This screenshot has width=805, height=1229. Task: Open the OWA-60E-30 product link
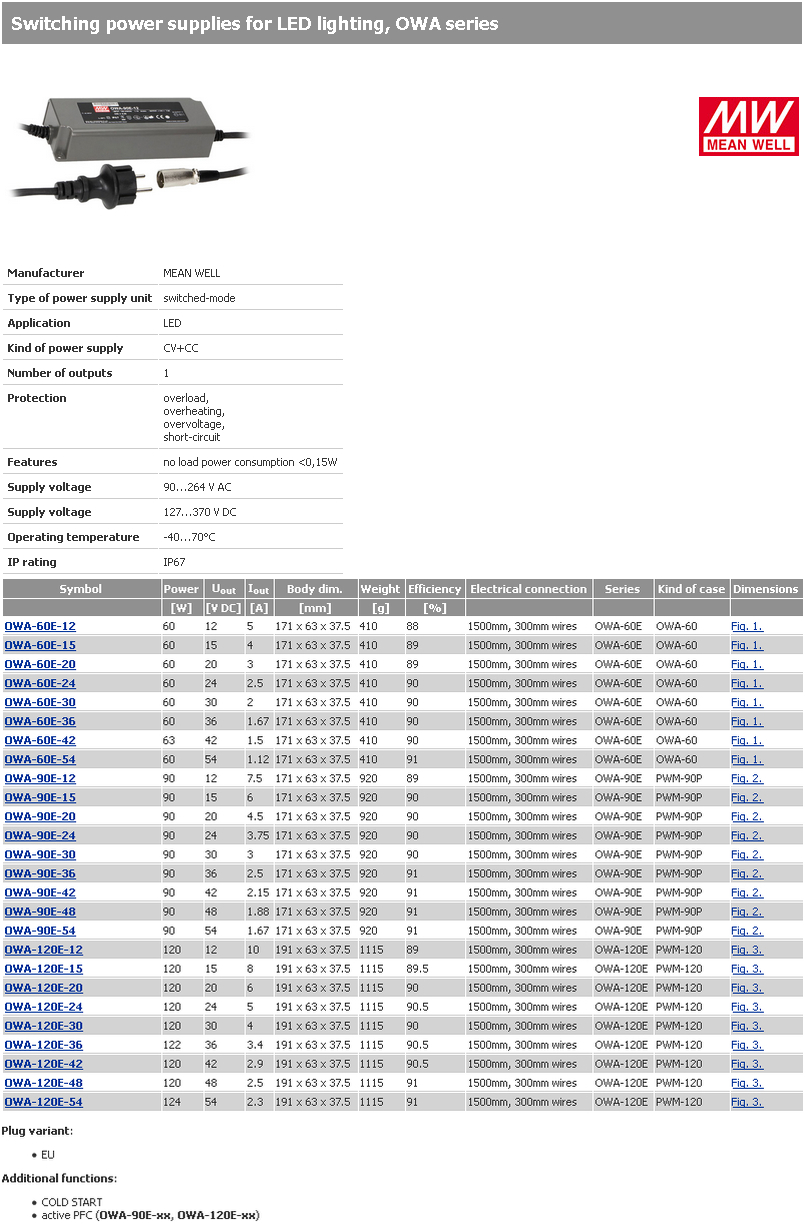coord(40,703)
